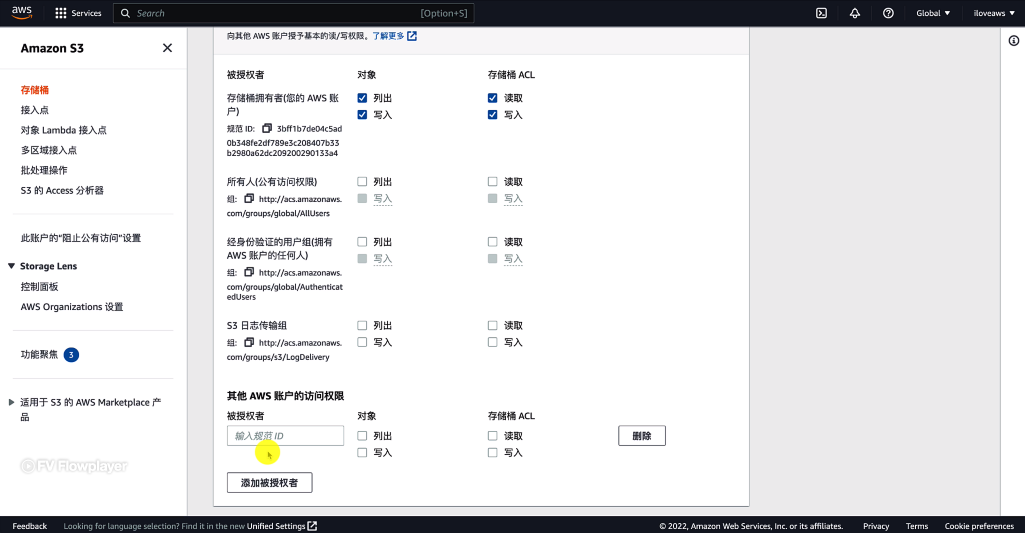Open the iloveaws account dropdown
The width and height of the screenshot is (1025, 533).
pyautogui.click(x=994, y=13)
